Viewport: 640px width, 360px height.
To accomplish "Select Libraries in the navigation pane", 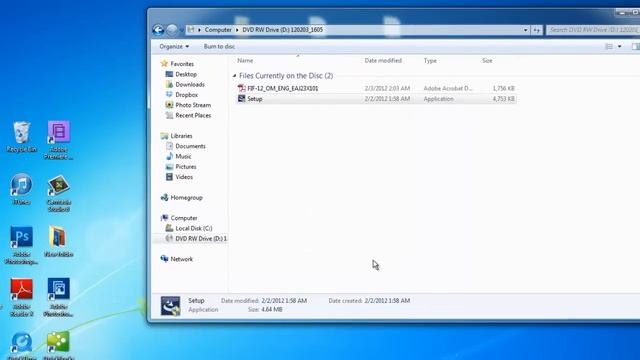I will (181, 136).
